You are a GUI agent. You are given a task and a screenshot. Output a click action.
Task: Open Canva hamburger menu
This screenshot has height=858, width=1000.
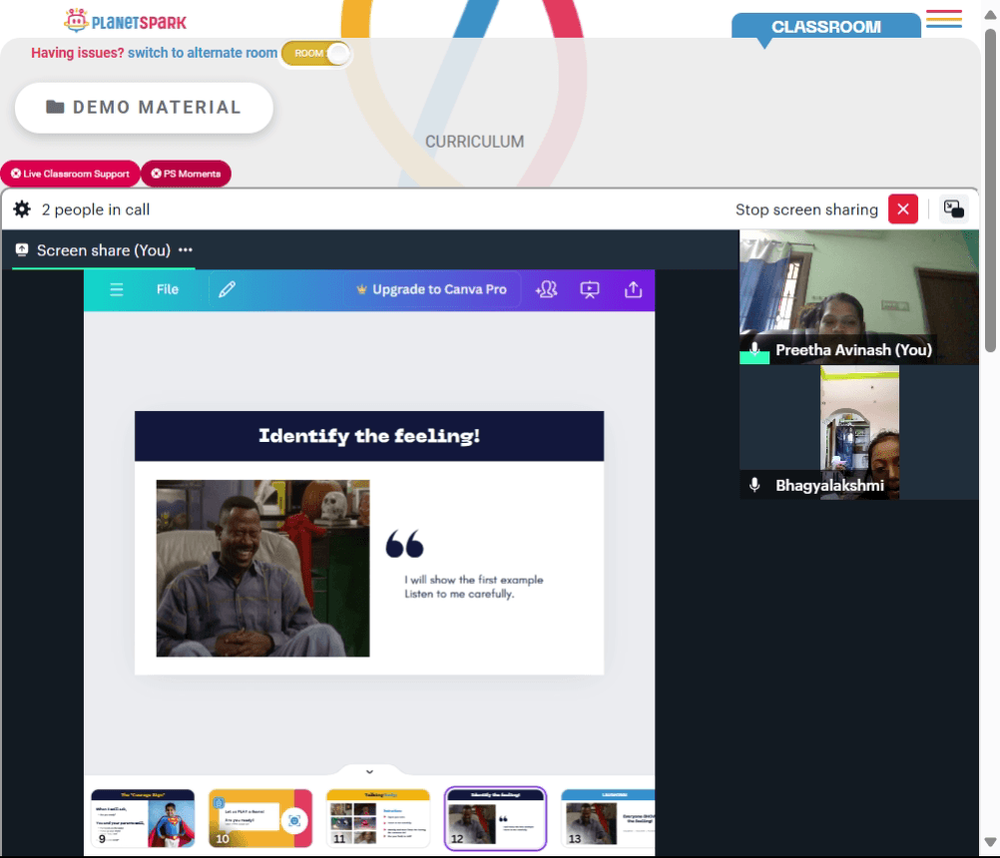(x=116, y=290)
